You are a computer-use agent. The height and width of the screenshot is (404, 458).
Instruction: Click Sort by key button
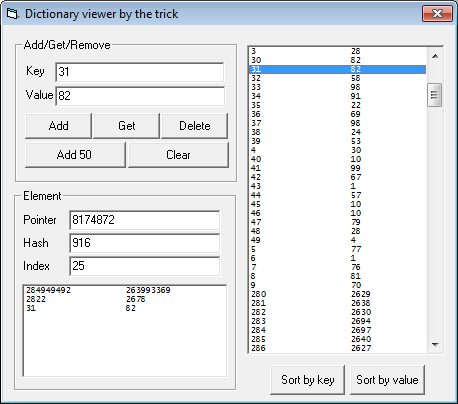[x=307, y=380]
